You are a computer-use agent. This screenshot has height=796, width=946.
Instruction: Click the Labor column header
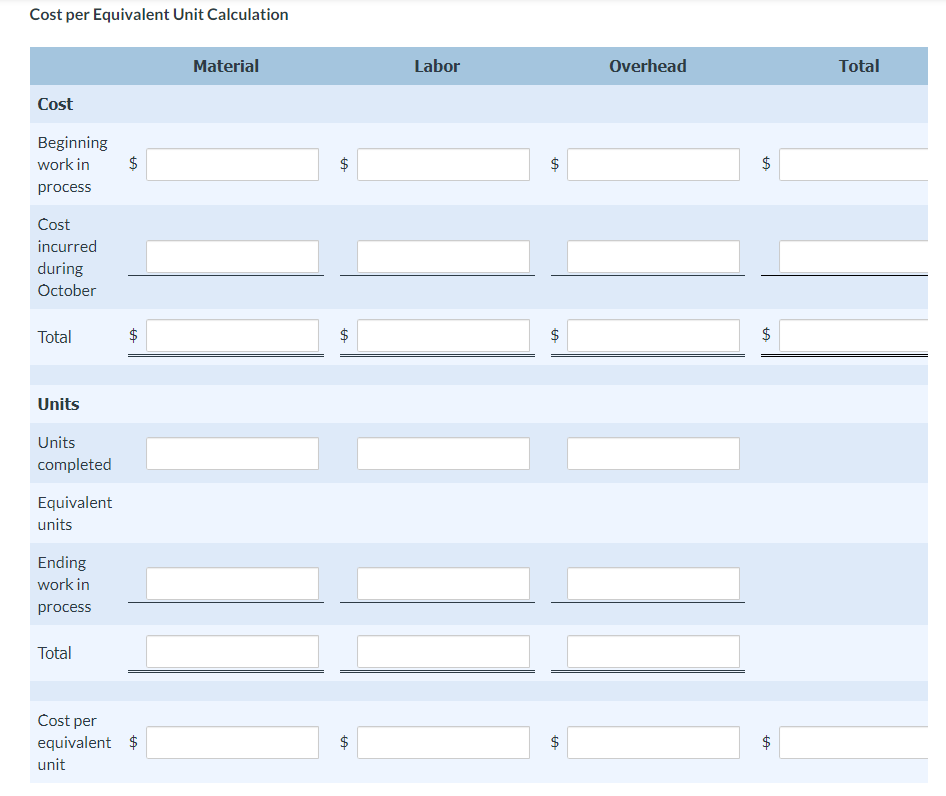[x=437, y=66]
